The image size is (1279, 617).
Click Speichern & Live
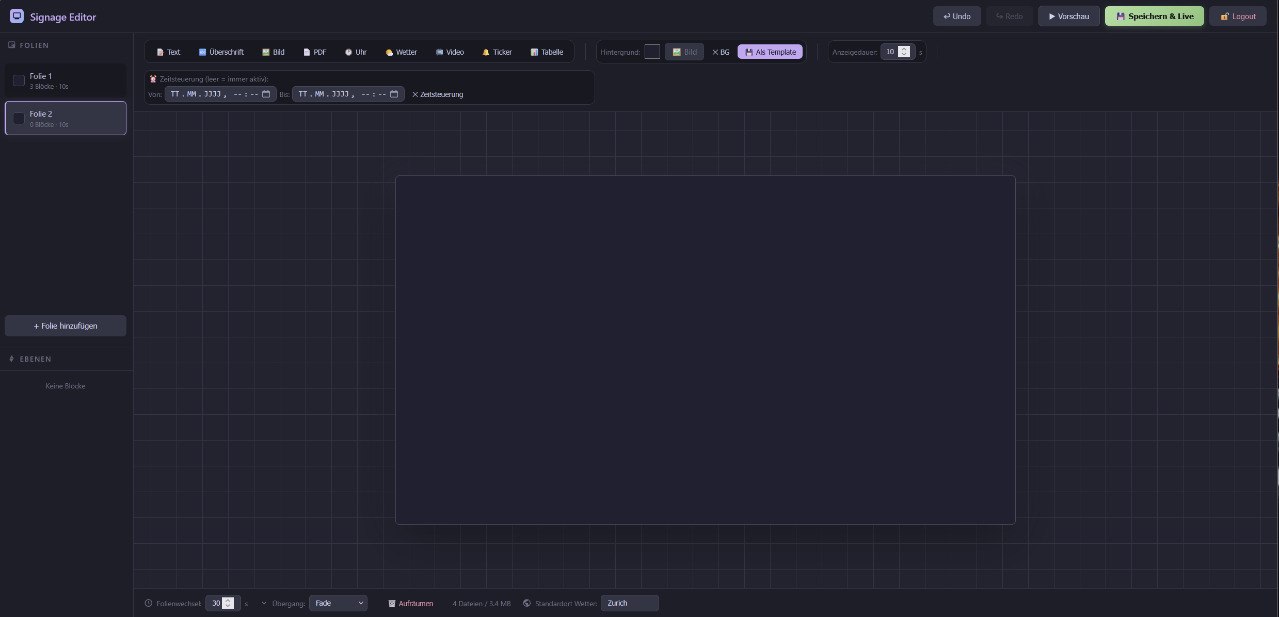1154,16
